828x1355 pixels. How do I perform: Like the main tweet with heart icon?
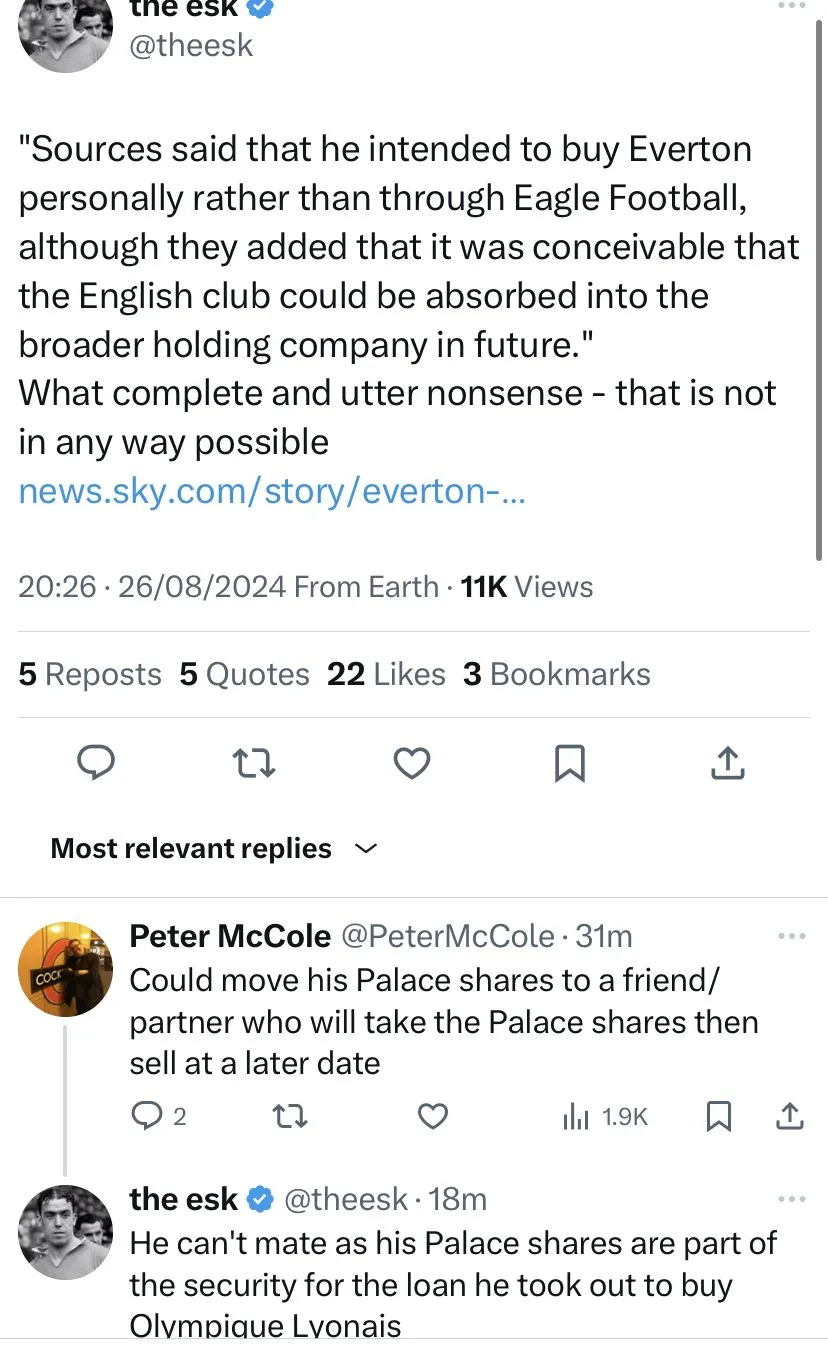pyautogui.click(x=411, y=764)
